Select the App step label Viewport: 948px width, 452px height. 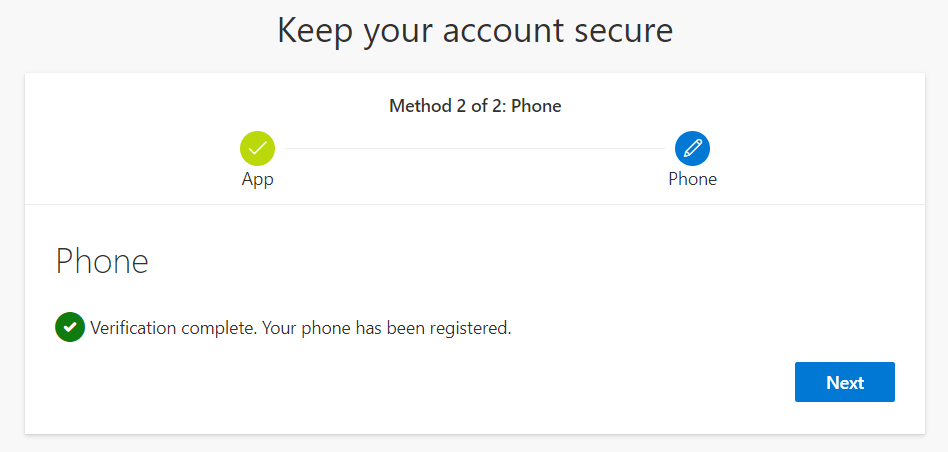click(x=257, y=180)
